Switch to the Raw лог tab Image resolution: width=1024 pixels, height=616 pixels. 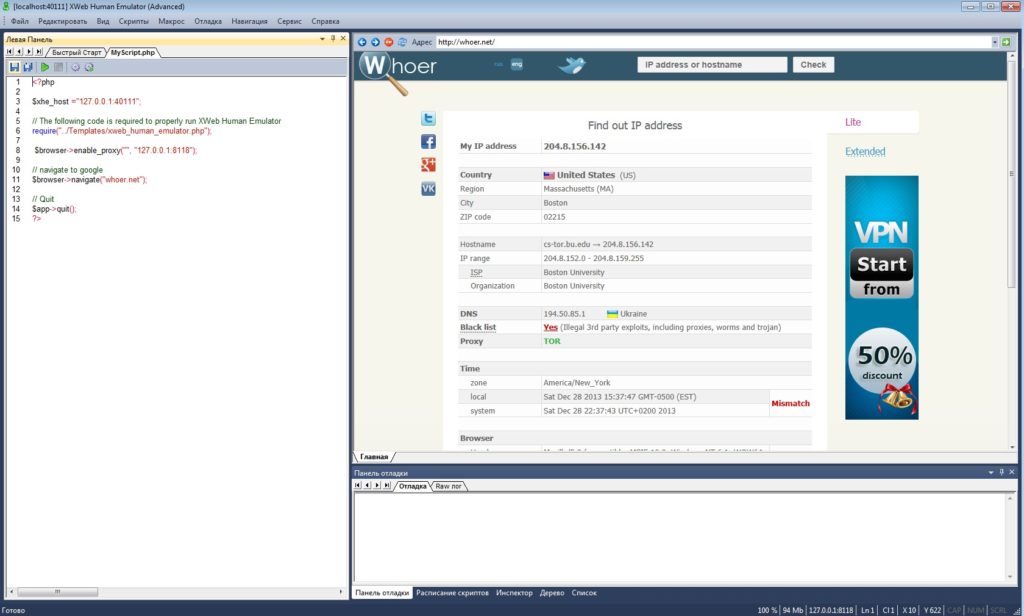pos(448,486)
